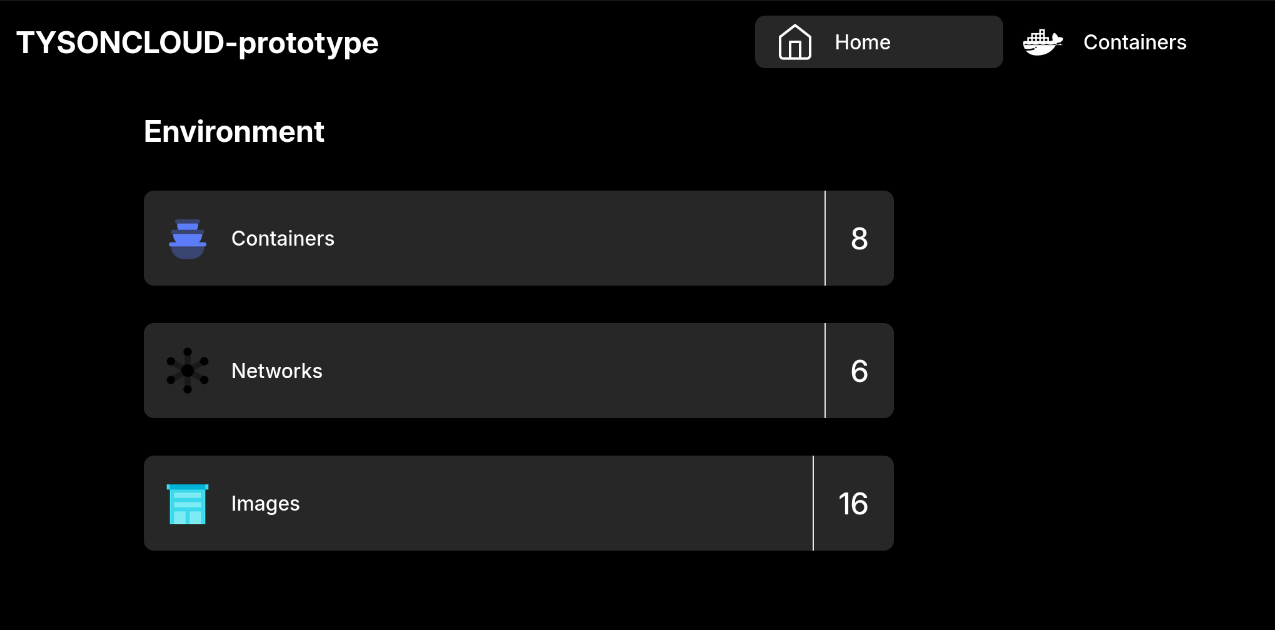Click the Home text in navigation
The height and width of the screenshot is (630, 1275).
click(863, 42)
